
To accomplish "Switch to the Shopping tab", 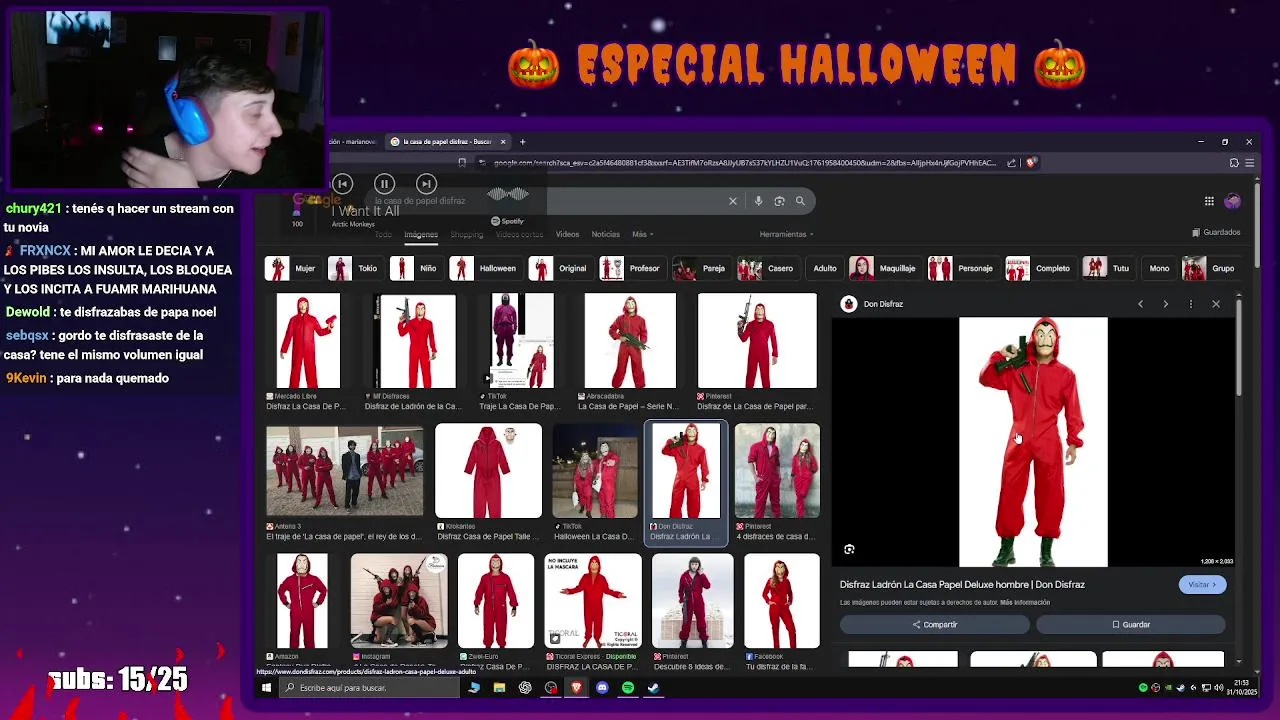I will [x=466, y=234].
